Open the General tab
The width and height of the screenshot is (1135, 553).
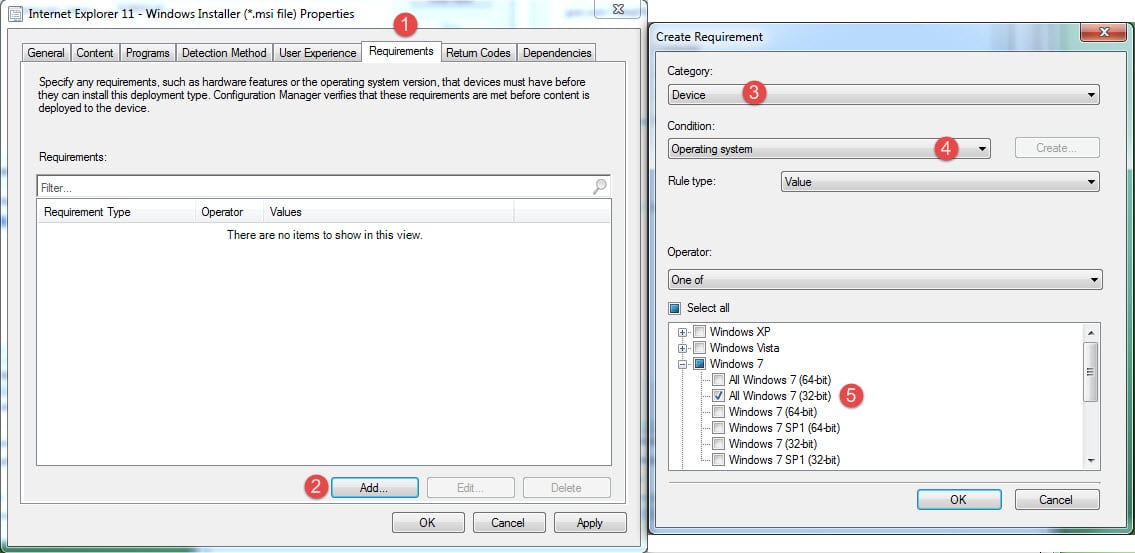pos(46,53)
